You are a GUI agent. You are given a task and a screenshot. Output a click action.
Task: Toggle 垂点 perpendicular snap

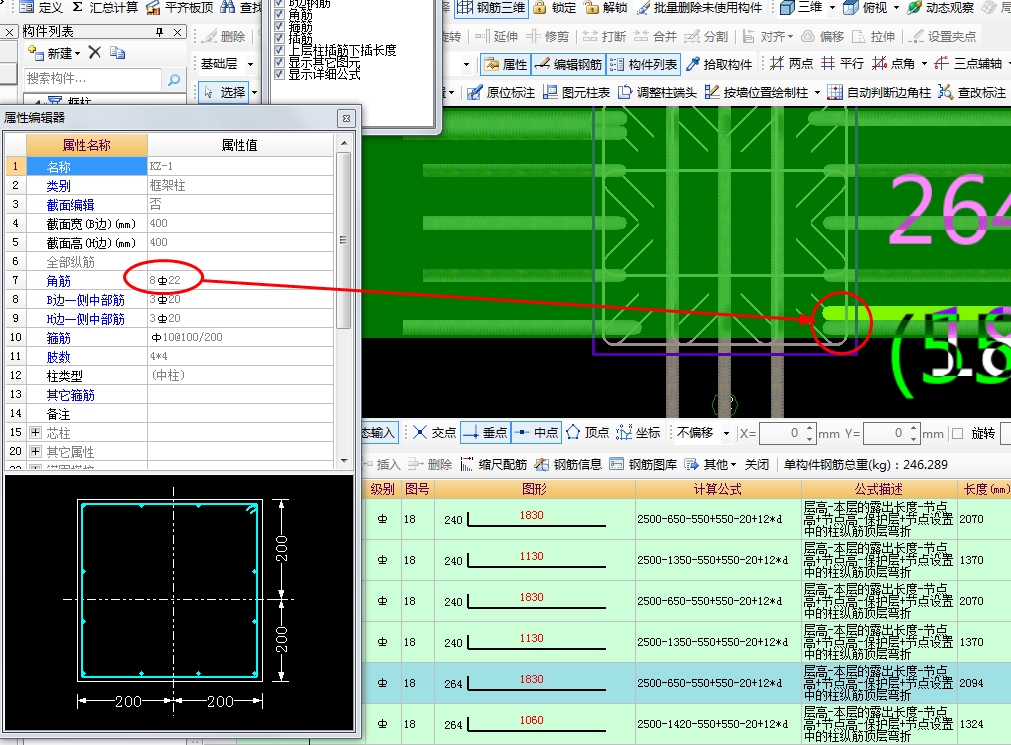coord(486,432)
